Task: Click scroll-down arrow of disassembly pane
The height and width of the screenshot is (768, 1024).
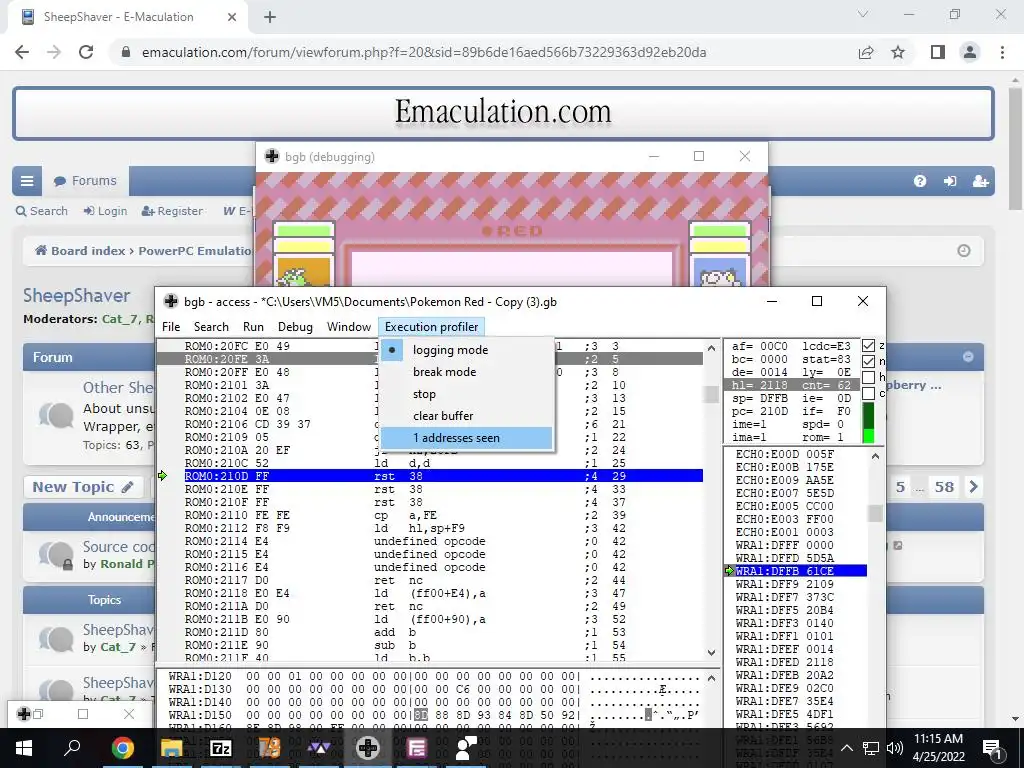Action: click(711, 653)
